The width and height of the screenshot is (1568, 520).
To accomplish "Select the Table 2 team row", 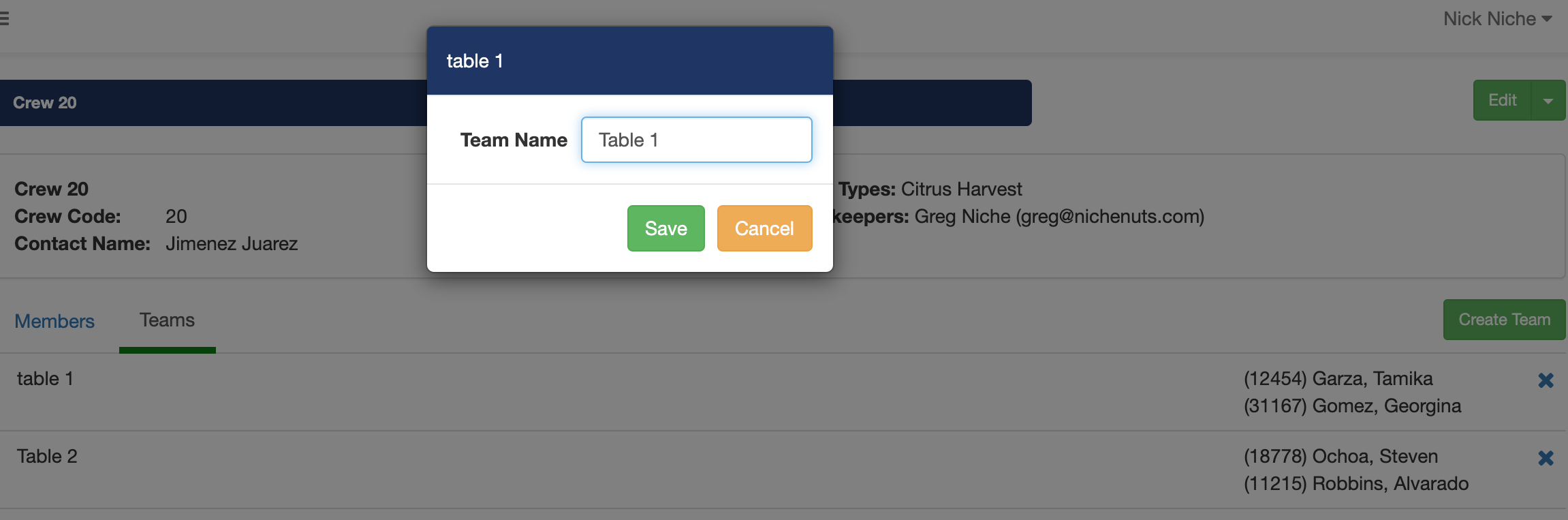I will click(47, 457).
